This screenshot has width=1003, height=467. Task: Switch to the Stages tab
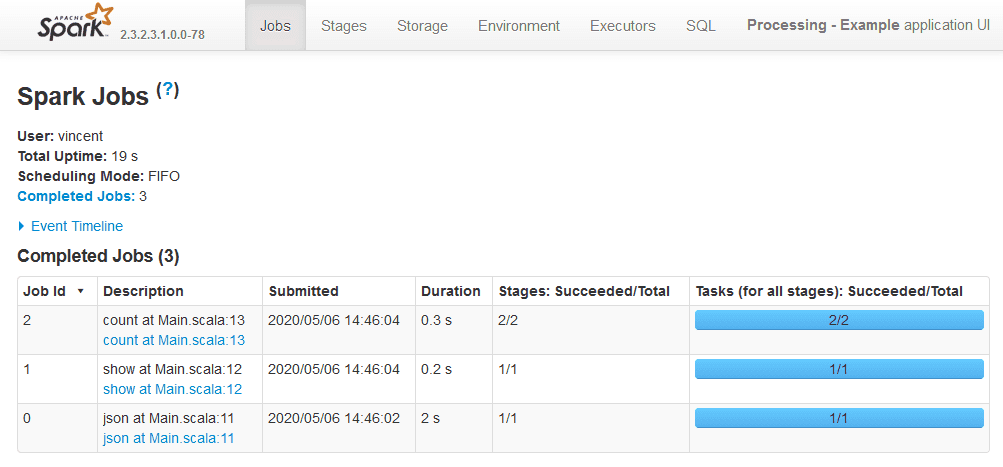(x=344, y=26)
